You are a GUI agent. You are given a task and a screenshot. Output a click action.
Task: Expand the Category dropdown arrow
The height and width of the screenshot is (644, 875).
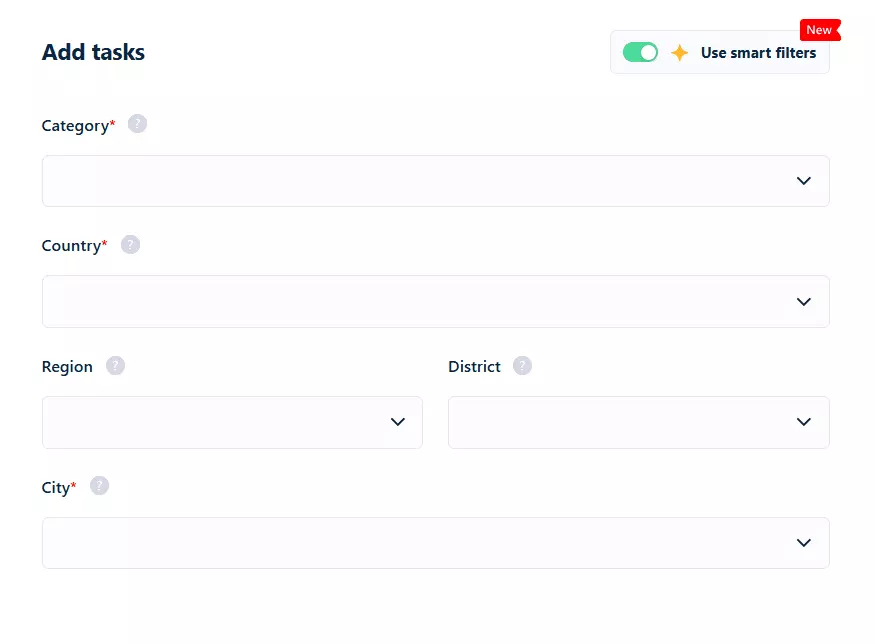(803, 181)
